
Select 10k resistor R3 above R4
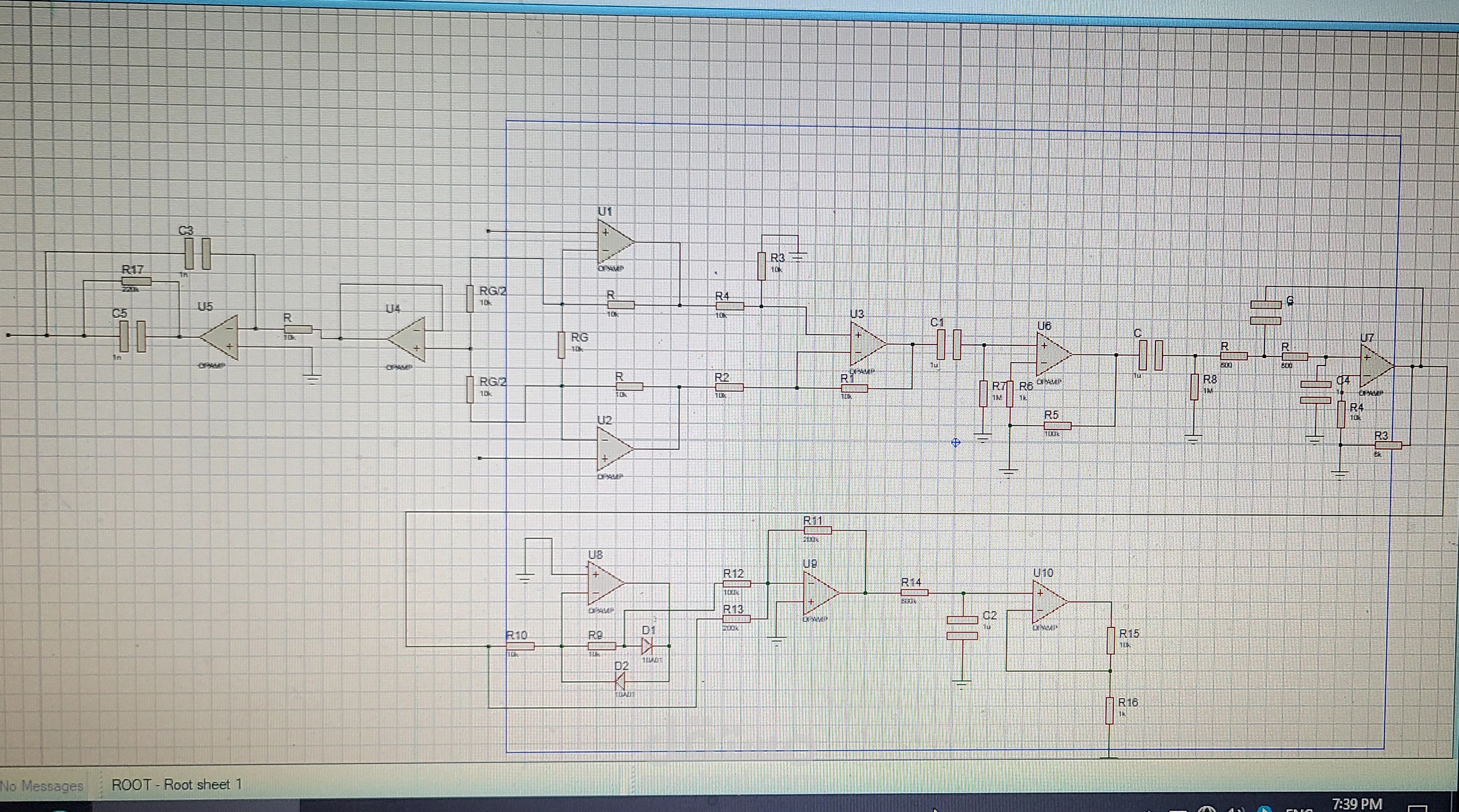click(x=762, y=266)
